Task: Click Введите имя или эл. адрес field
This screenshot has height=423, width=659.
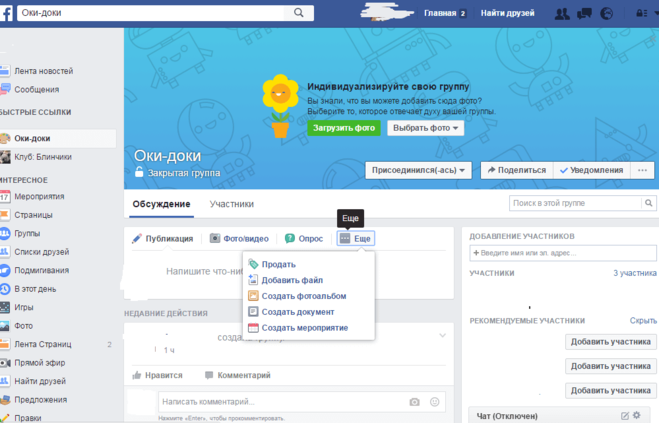Action: click(x=563, y=253)
